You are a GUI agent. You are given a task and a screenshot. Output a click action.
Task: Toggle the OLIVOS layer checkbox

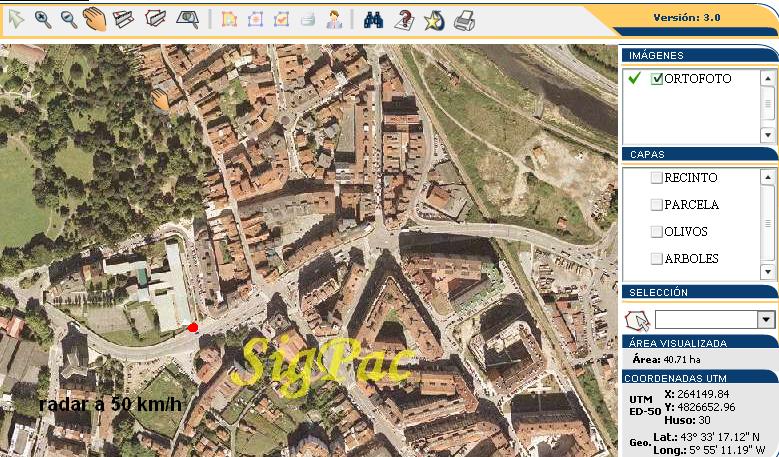click(x=657, y=232)
